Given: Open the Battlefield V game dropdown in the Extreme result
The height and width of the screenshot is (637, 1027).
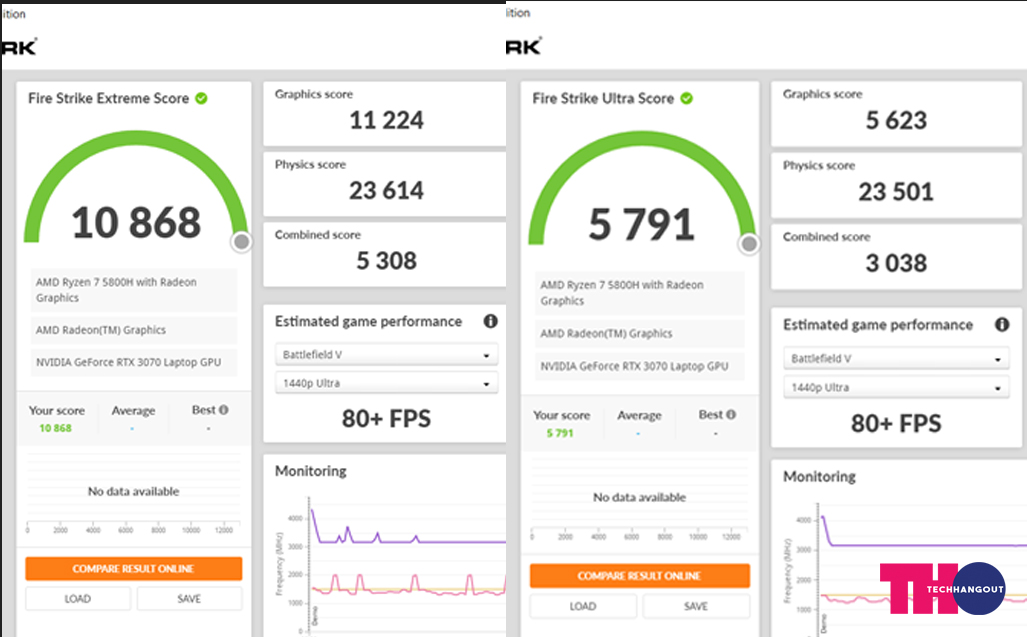Looking at the screenshot, I should click(386, 355).
